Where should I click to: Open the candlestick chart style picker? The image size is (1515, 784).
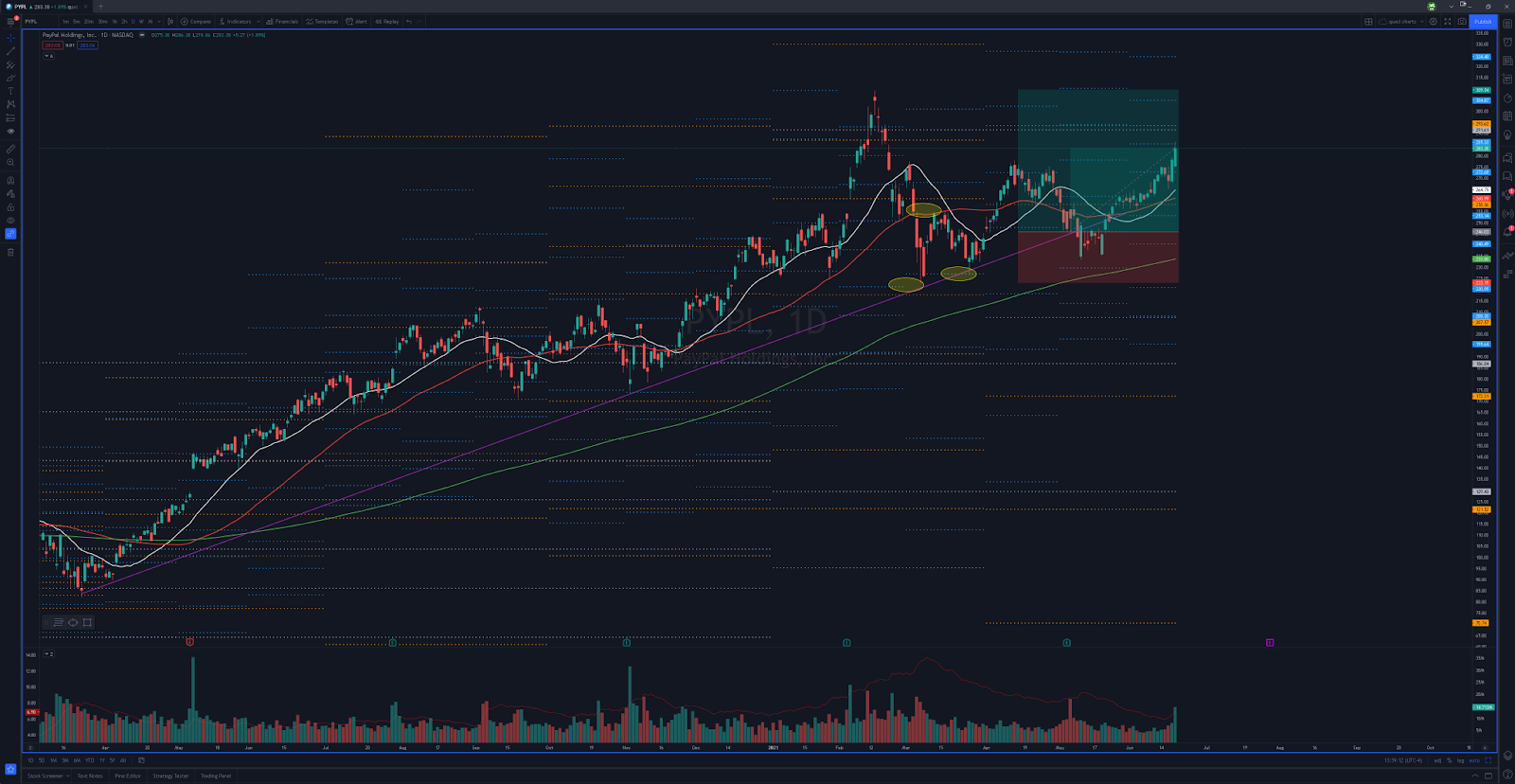(x=170, y=21)
